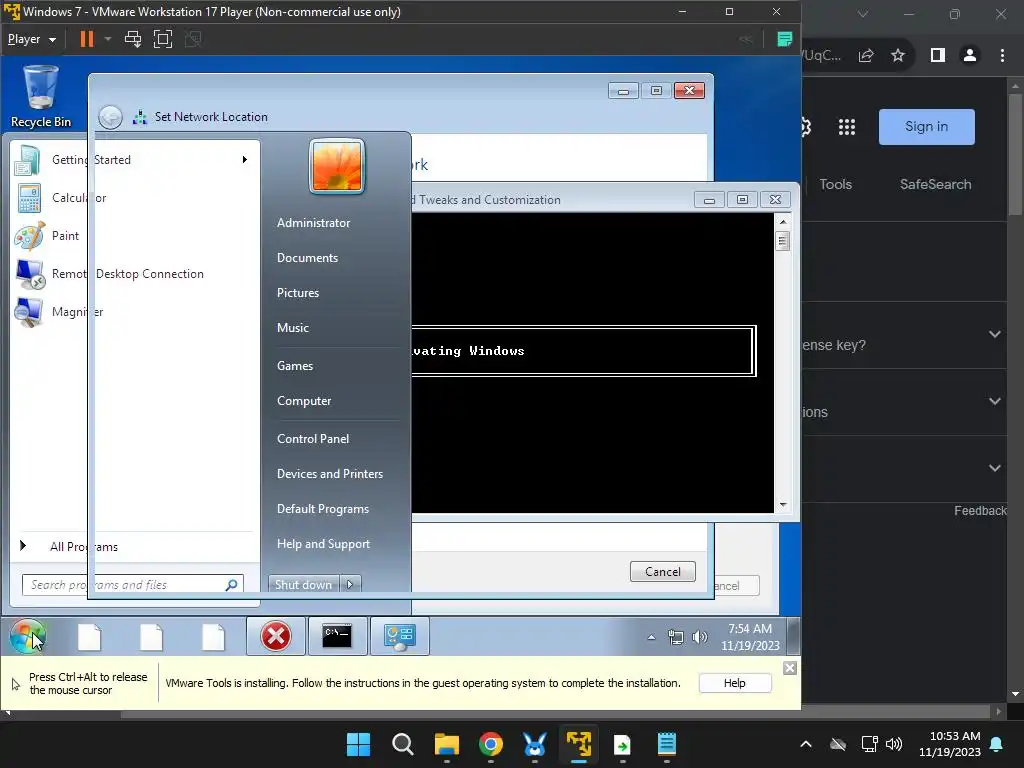Click the Search programs and files box

pyautogui.click(x=133, y=584)
